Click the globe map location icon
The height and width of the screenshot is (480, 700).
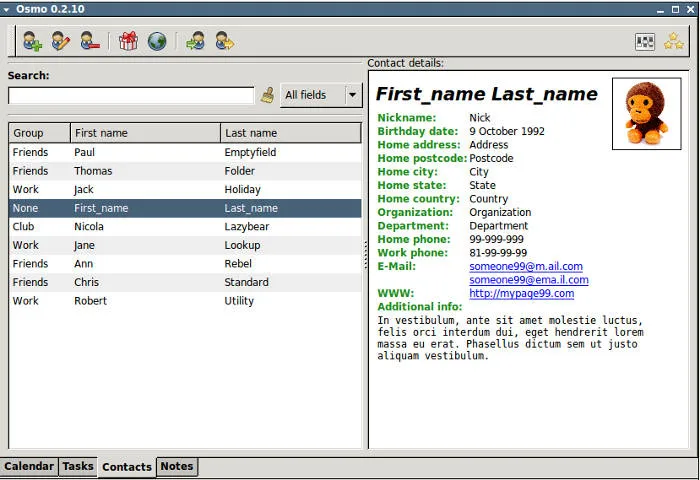pos(157,41)
